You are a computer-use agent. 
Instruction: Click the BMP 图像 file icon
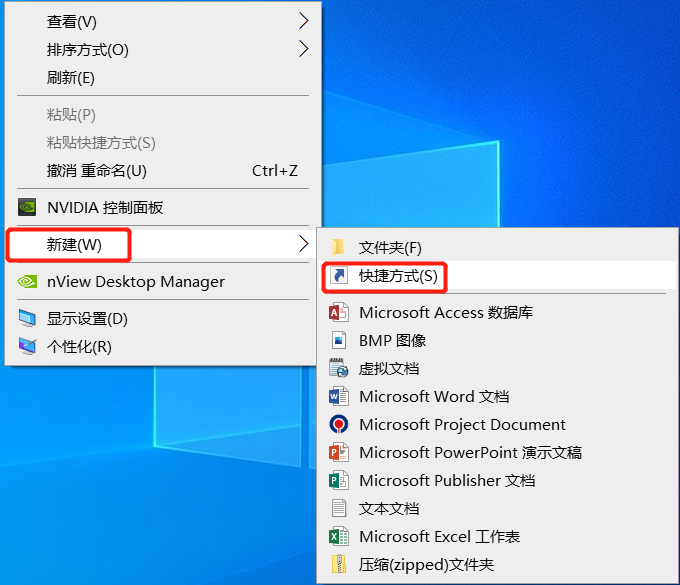point(338,340)
